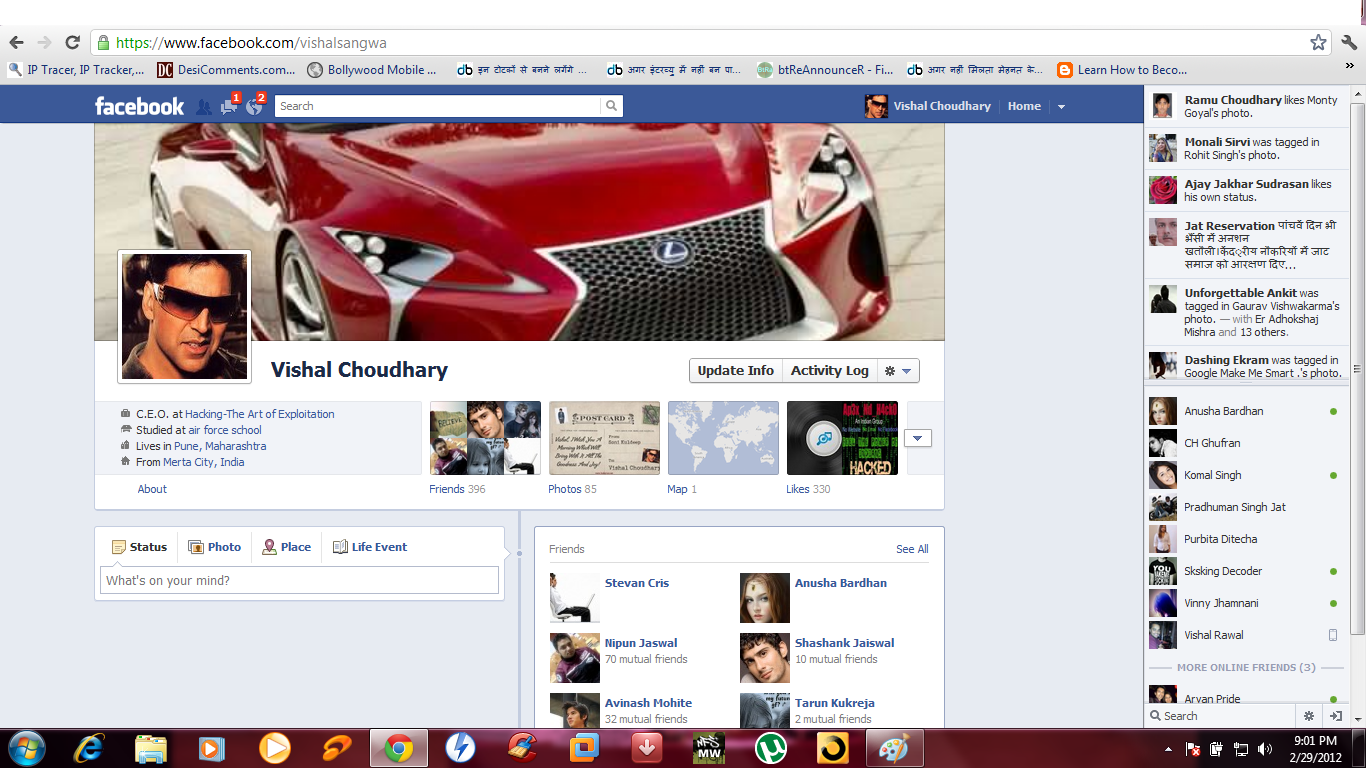Open See All friends list
Screen dimensions: 1366x768
(x=911, y=549)
